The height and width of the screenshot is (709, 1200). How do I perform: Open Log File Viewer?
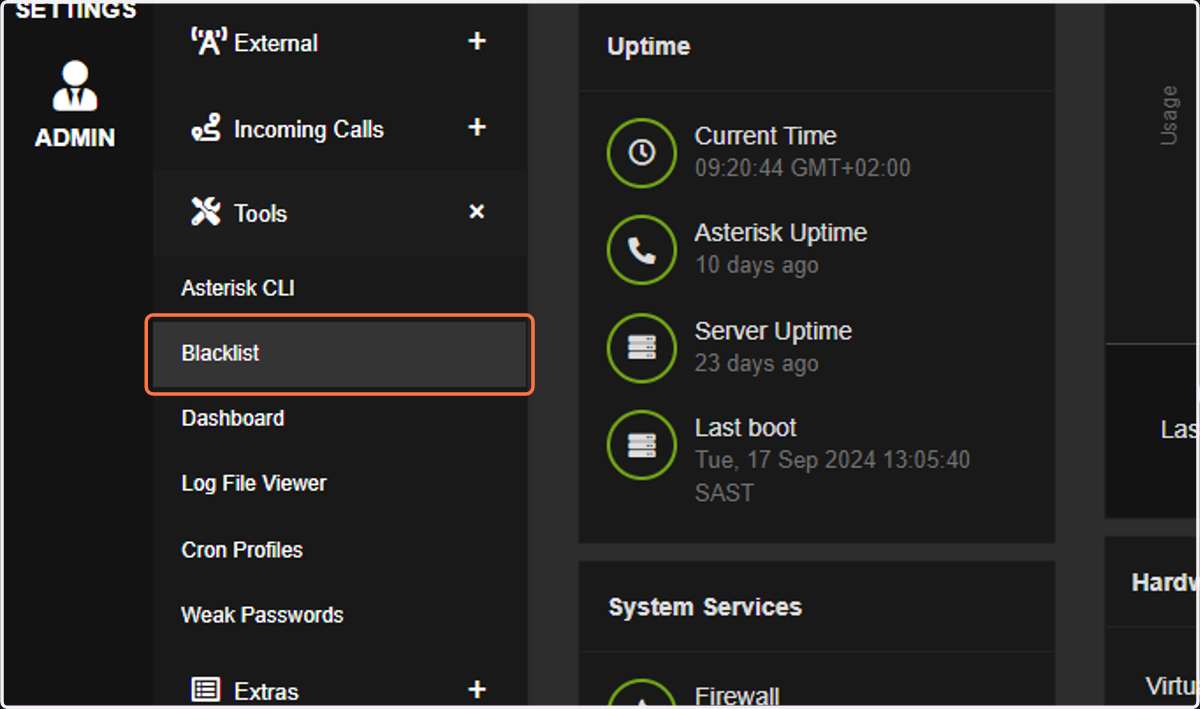coord(254,484)
